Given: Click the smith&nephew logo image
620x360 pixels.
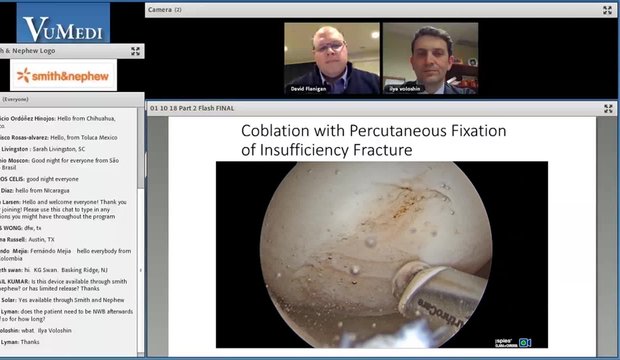Looking at the screenshot, I should (63, 75).
